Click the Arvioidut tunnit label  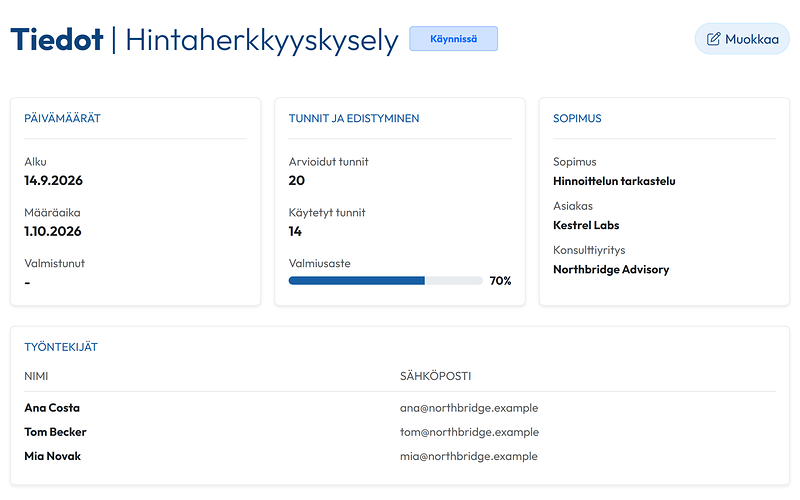[x=329, y=162]
